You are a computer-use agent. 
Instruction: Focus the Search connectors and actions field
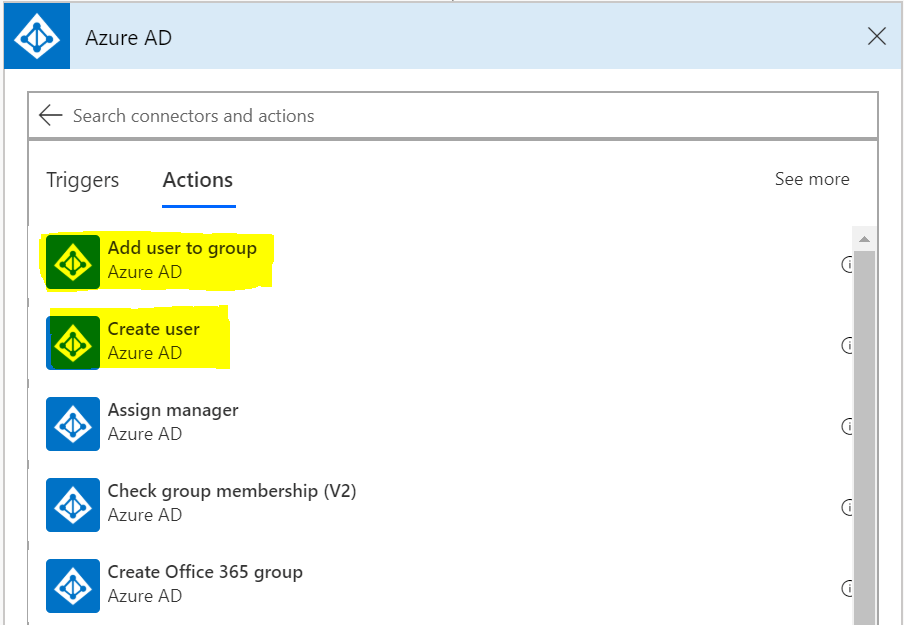point(450,116)
